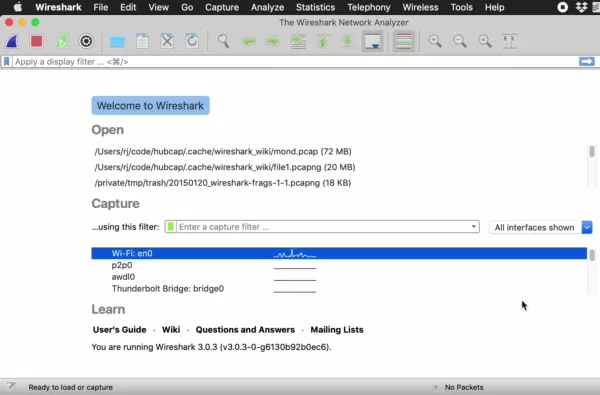Go forward in packet history arrow
This screenshot has width=600, height=395.
coord(273,41)
